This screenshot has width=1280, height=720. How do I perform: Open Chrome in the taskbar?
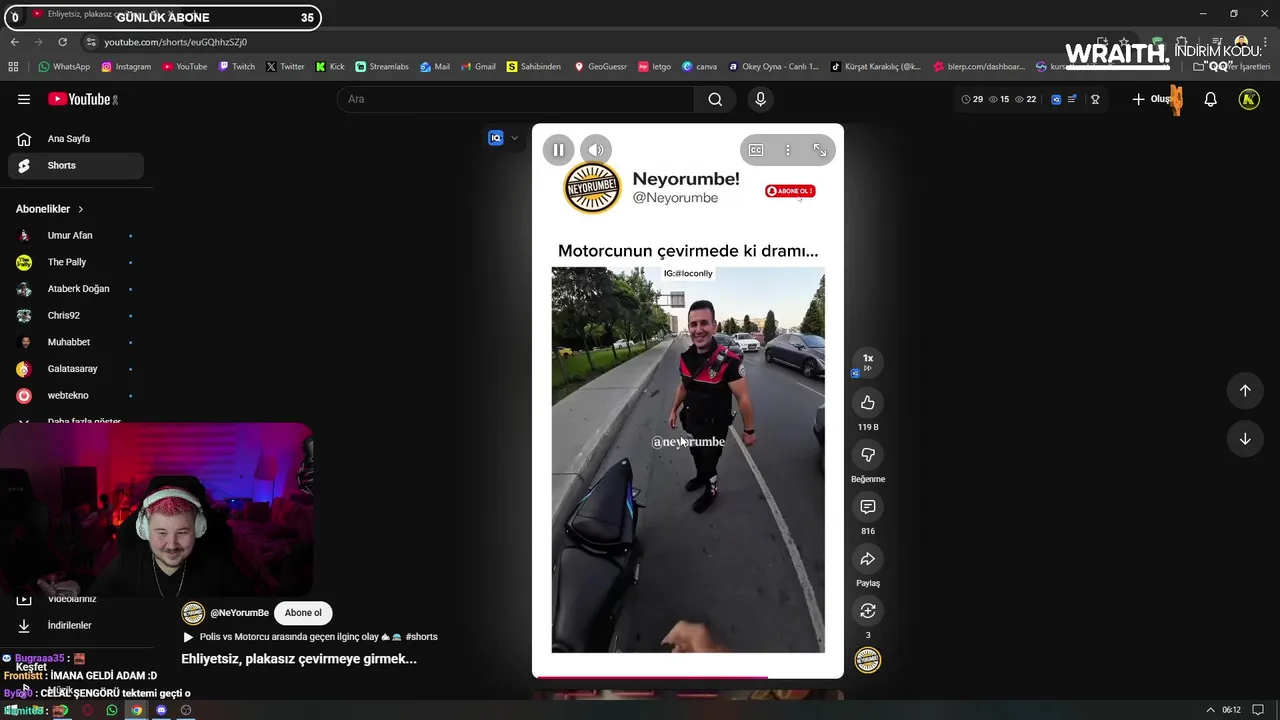(x=136, y=711)
